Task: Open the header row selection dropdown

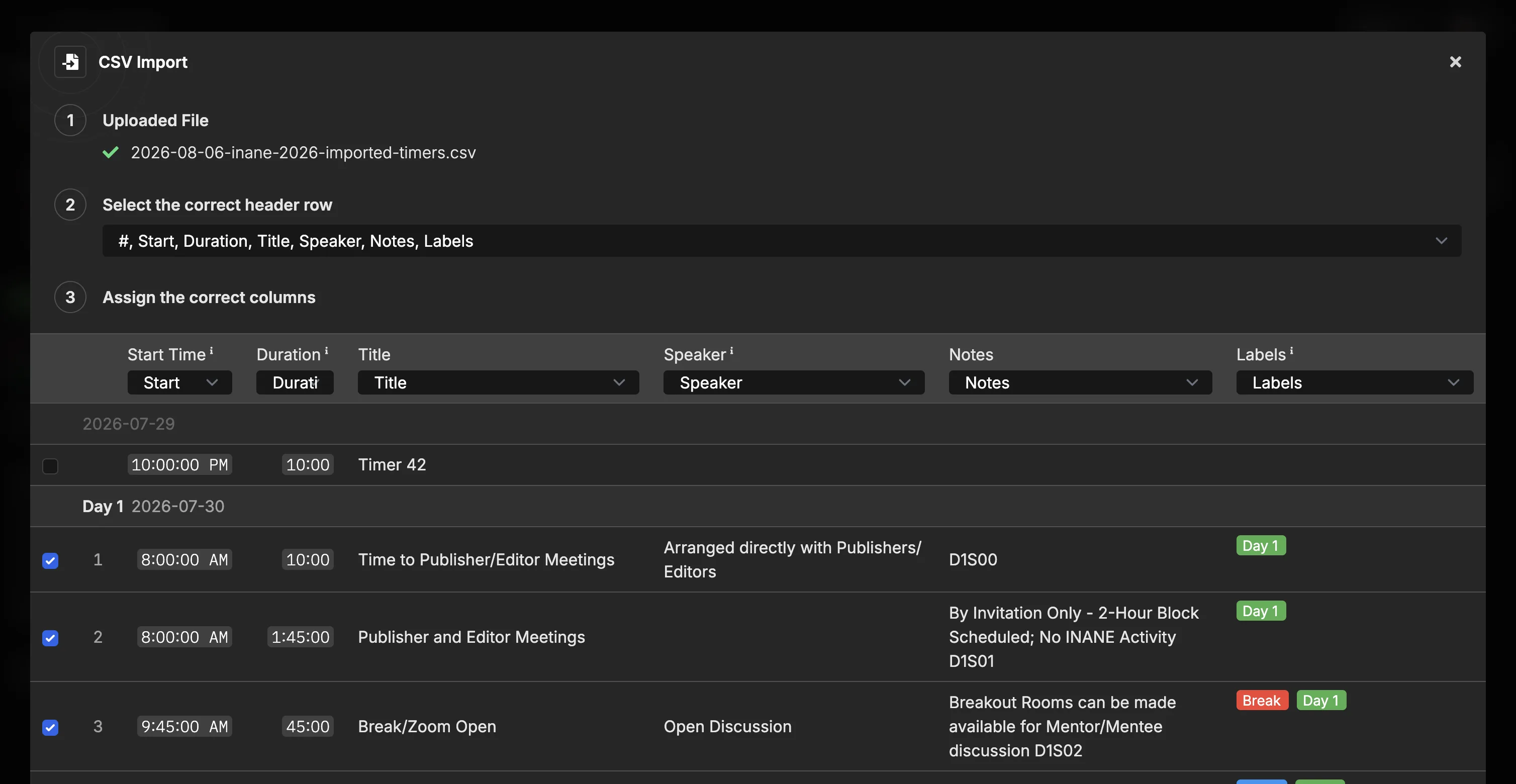Action: [x=782, y=241]
